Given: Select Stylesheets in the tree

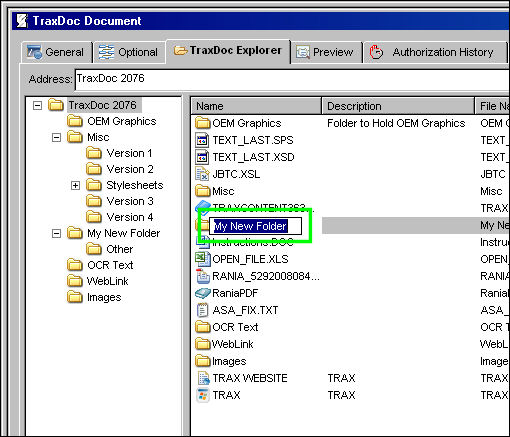Looking at the screenshot, I should pyautogui.click(x=135, y=185).
